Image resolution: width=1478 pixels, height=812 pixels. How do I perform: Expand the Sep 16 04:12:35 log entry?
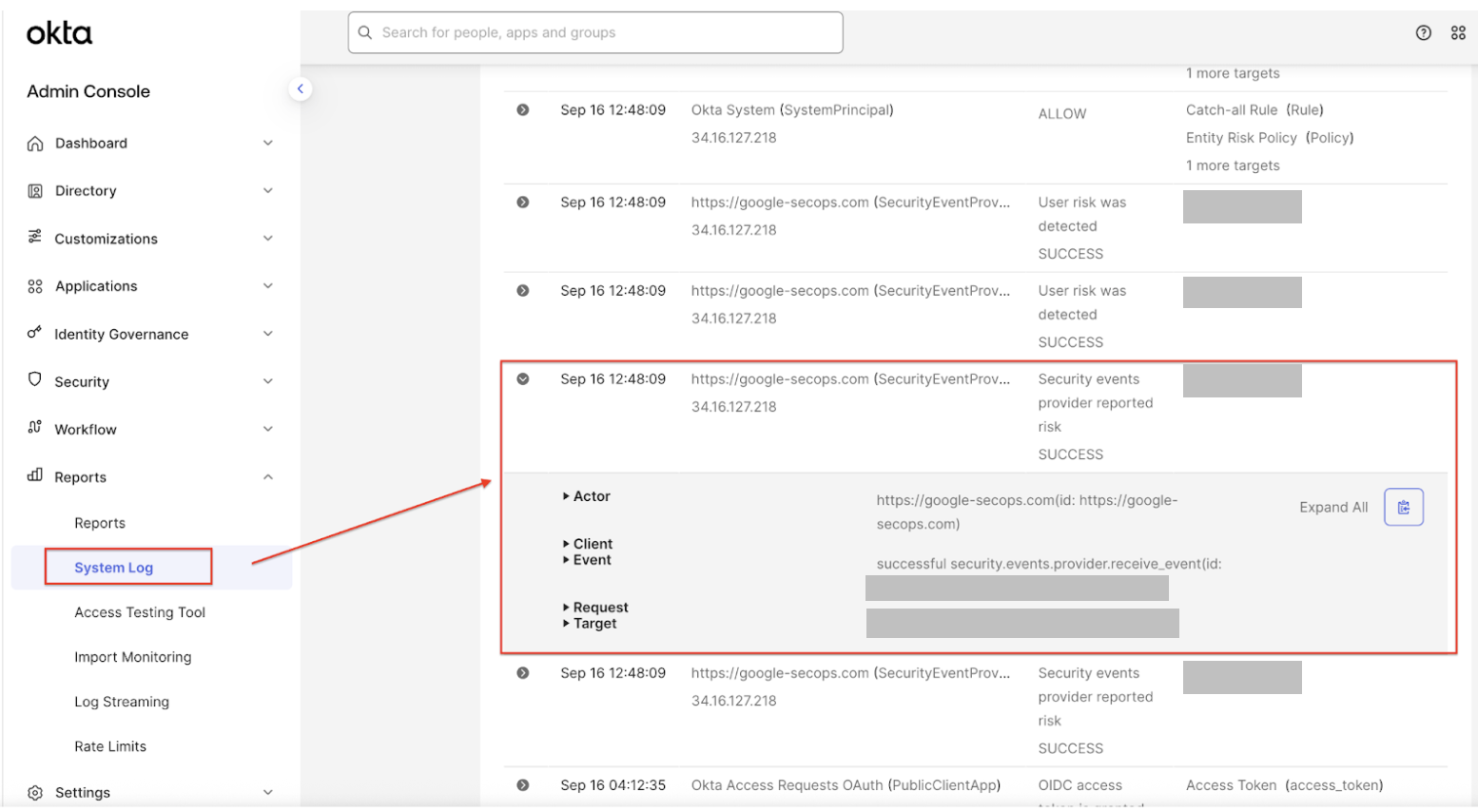(x=522, y=784)
